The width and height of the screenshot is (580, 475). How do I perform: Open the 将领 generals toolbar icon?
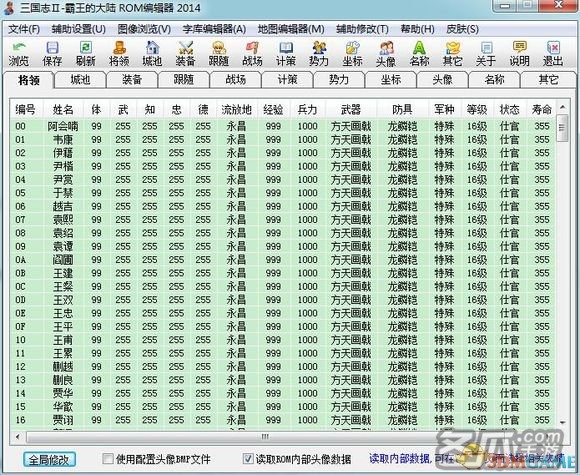119,54
